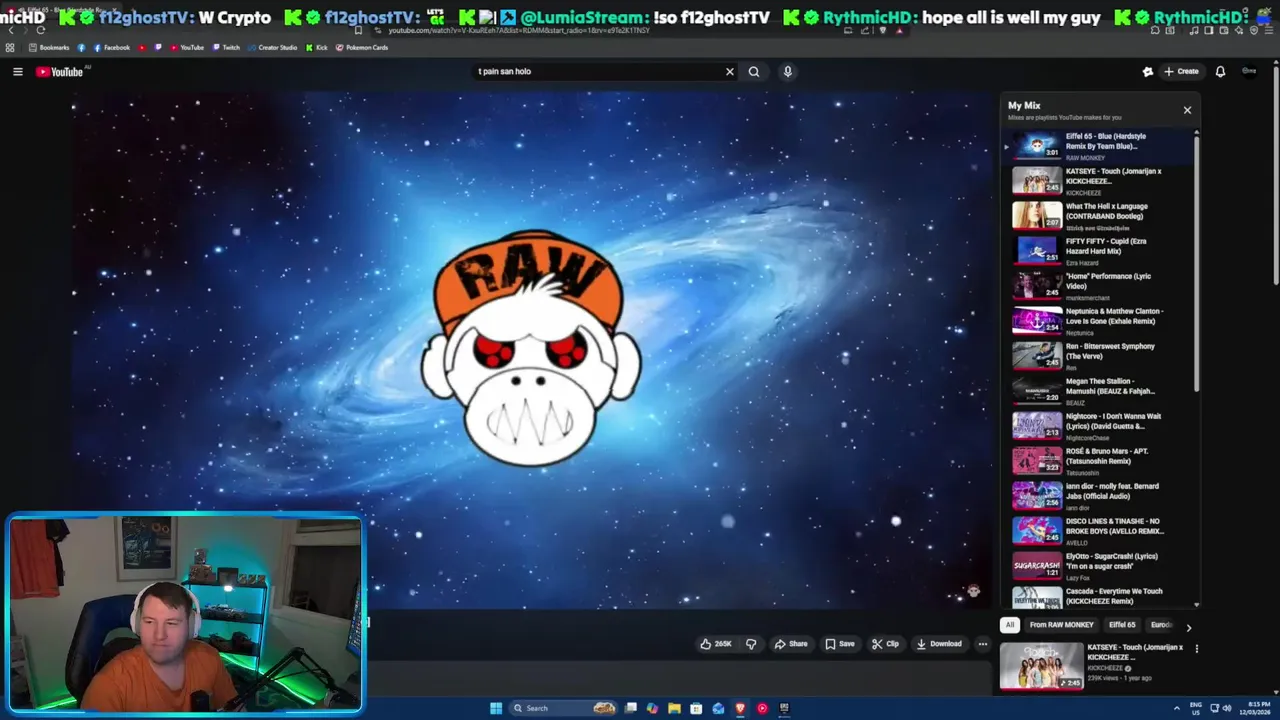Screen dimensions: 1280x720
Task: Play Nightcore I Don't Wanna Wait
Action: [1098, 425]
